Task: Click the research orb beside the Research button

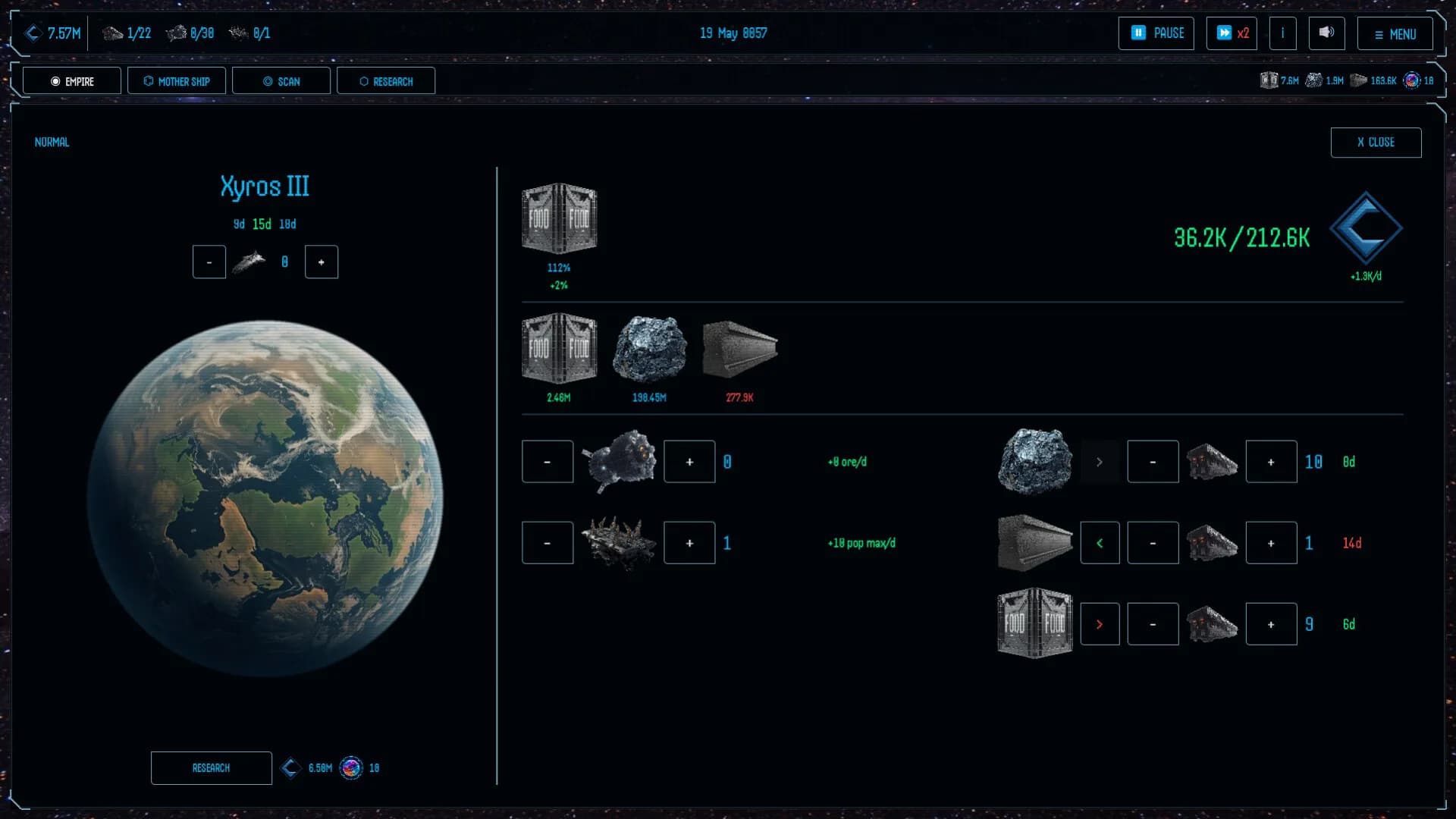Action: pyautogui.click(x=351, y=768)
